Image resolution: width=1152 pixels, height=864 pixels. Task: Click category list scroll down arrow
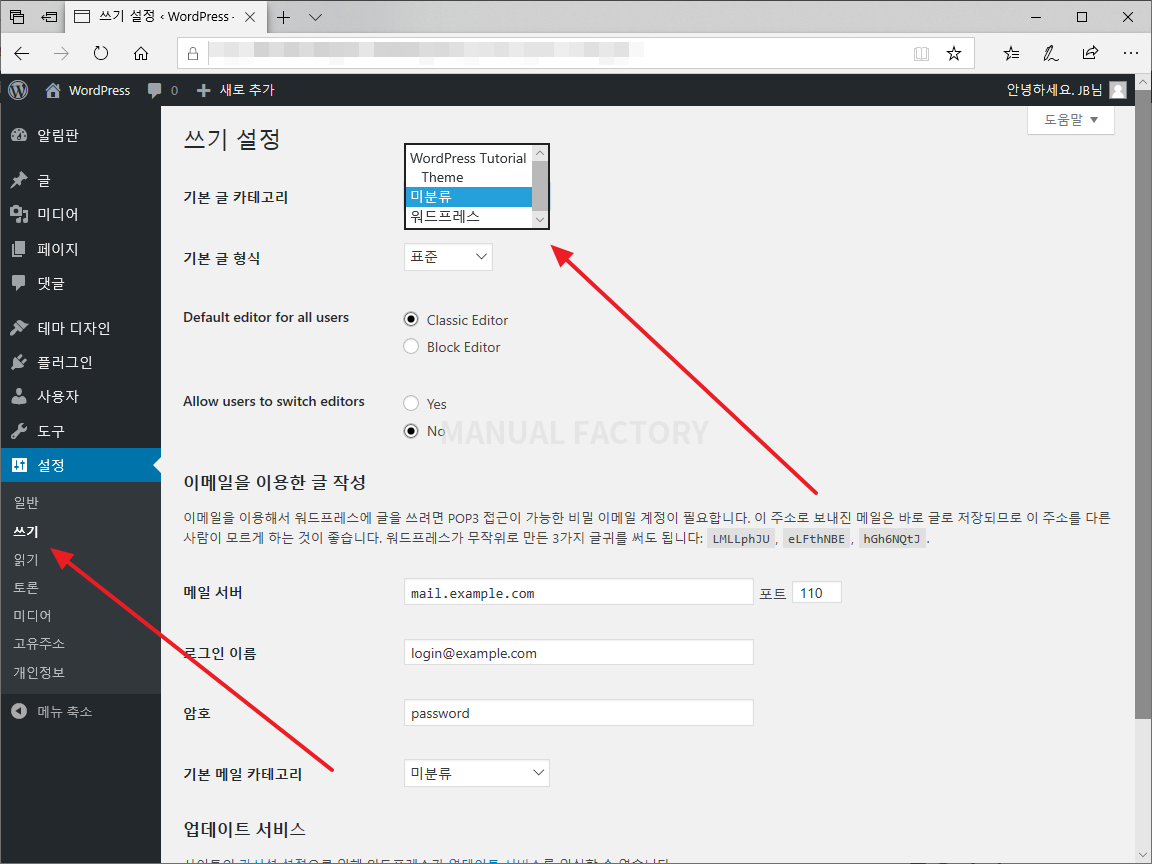coord(540,220)
